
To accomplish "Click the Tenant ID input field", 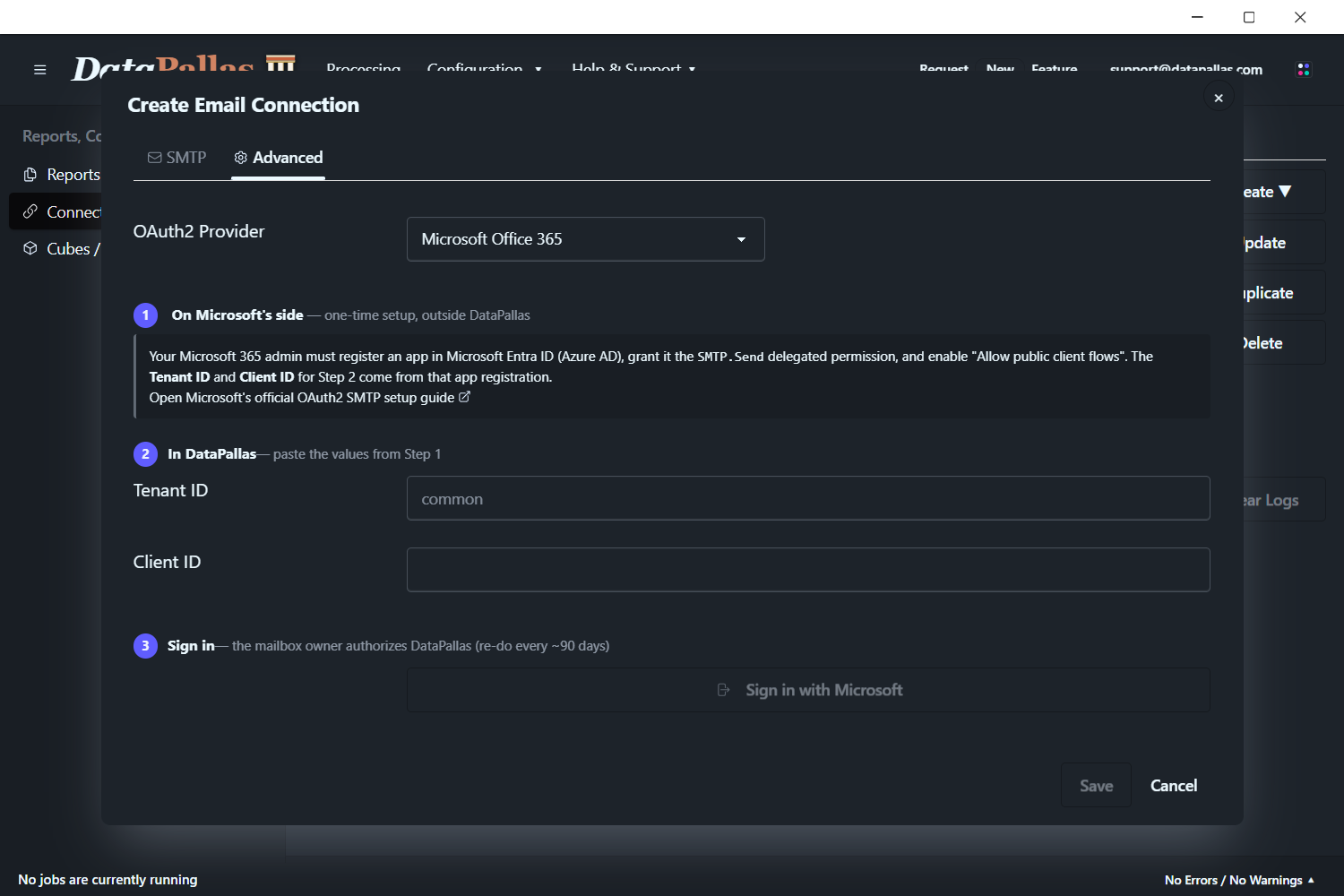I will [x=808, y=498].
